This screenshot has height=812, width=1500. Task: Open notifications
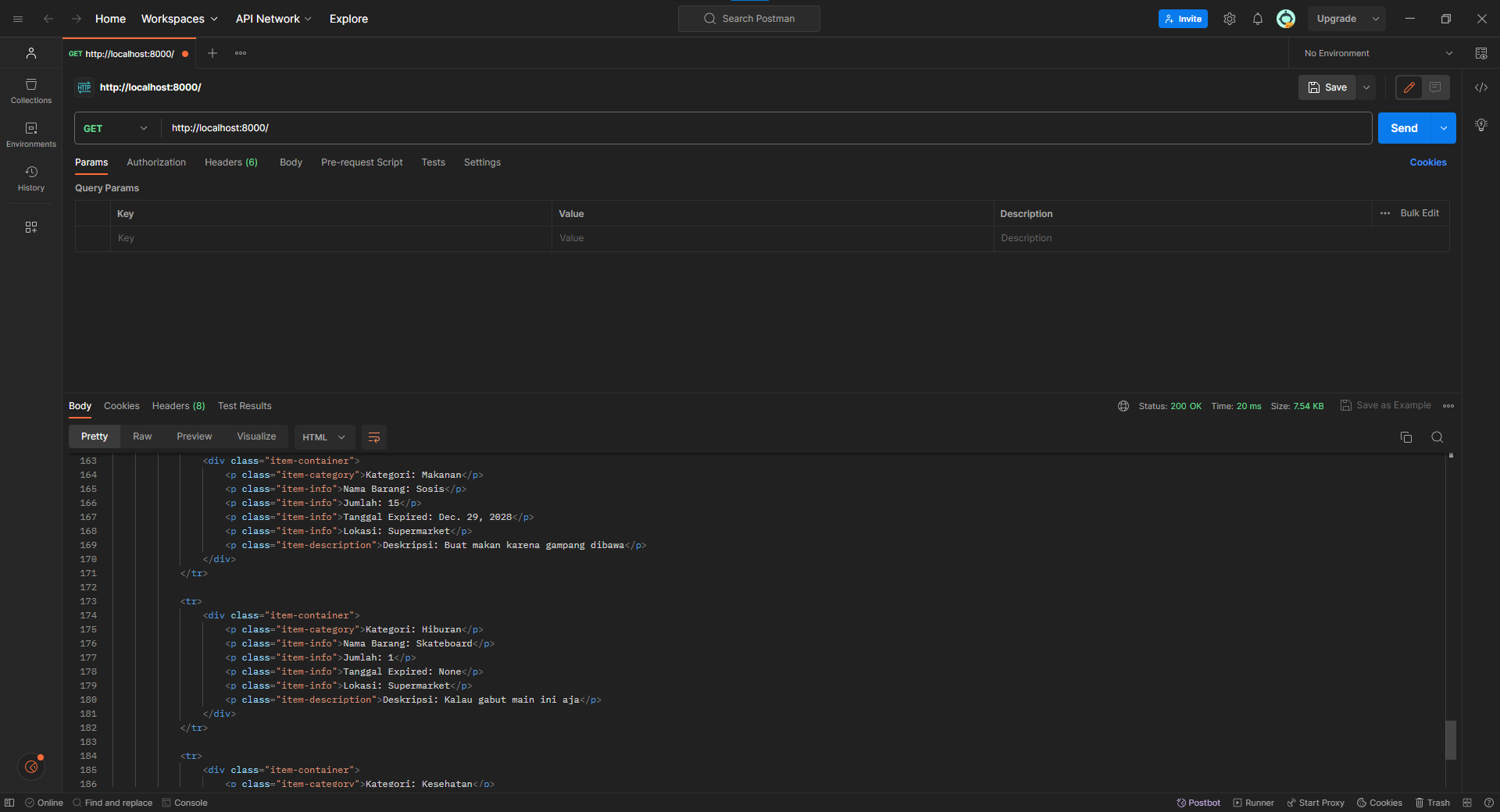[x=1257, y=18]
